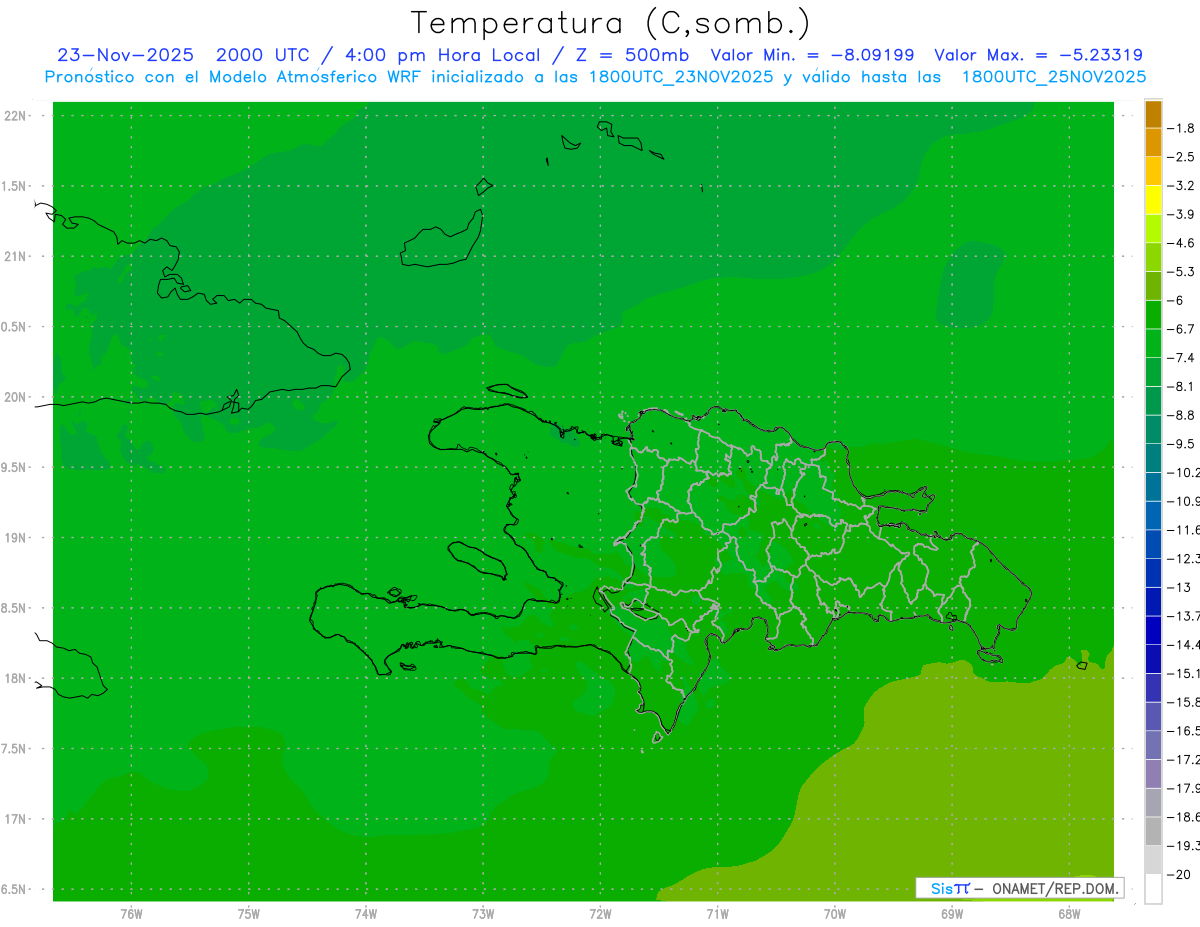Click the title 'Temperatura (C,somb.)'
The width and height of the screenshot is (1200, 927).
pos(611,22)
